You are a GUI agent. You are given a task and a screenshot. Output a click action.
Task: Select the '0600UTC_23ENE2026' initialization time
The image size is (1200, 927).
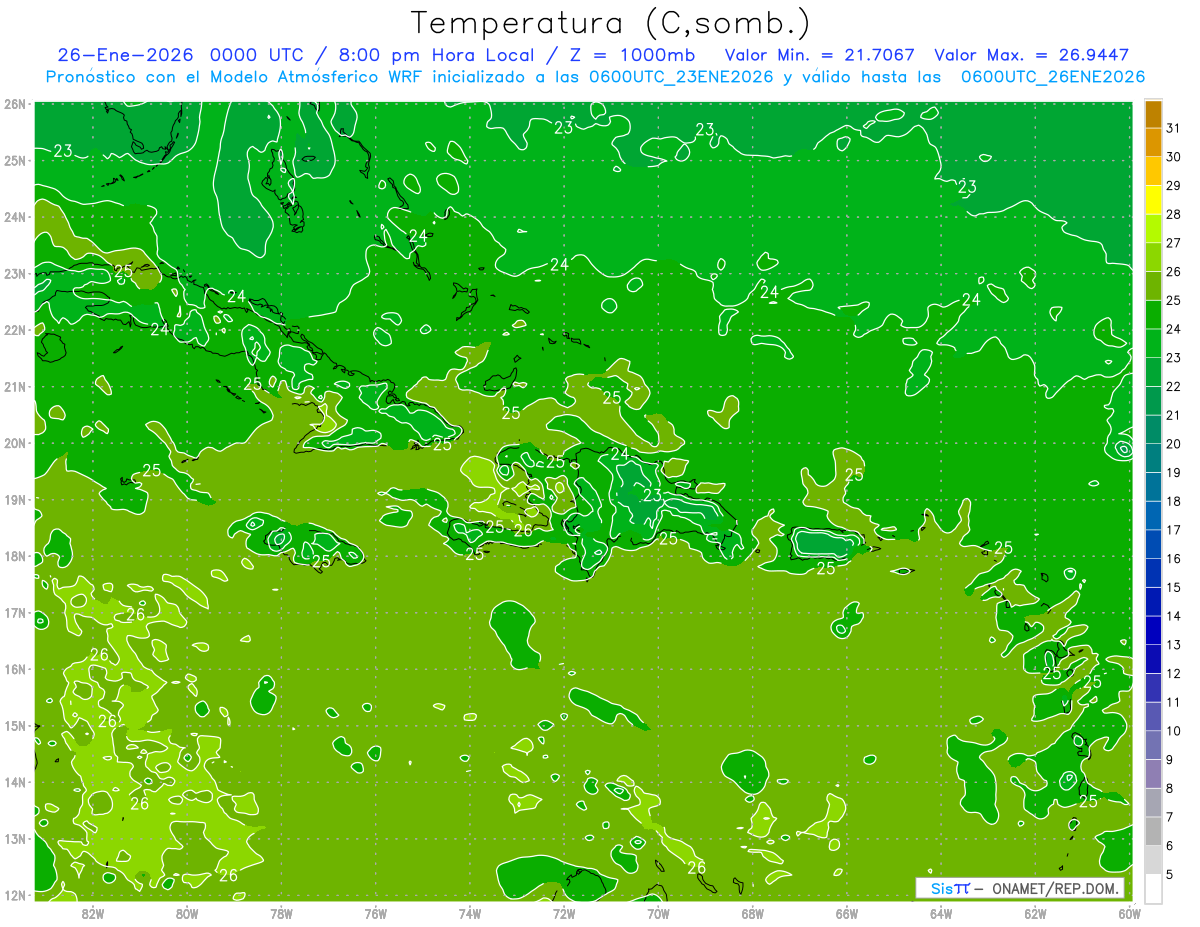[681, 77]
